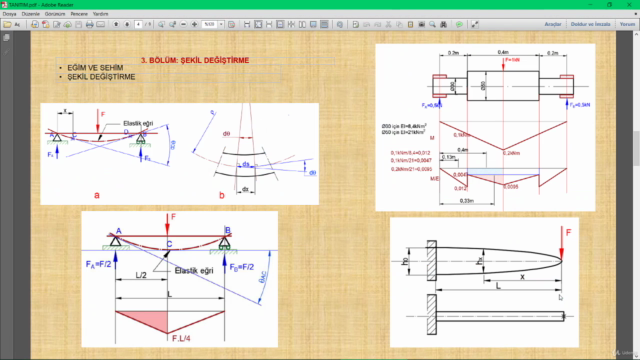Image resolution: width=640 pixels, height=360 pixels.
Task: Restore down the Adobe Reader window
Action: click(x=609, y=4)
